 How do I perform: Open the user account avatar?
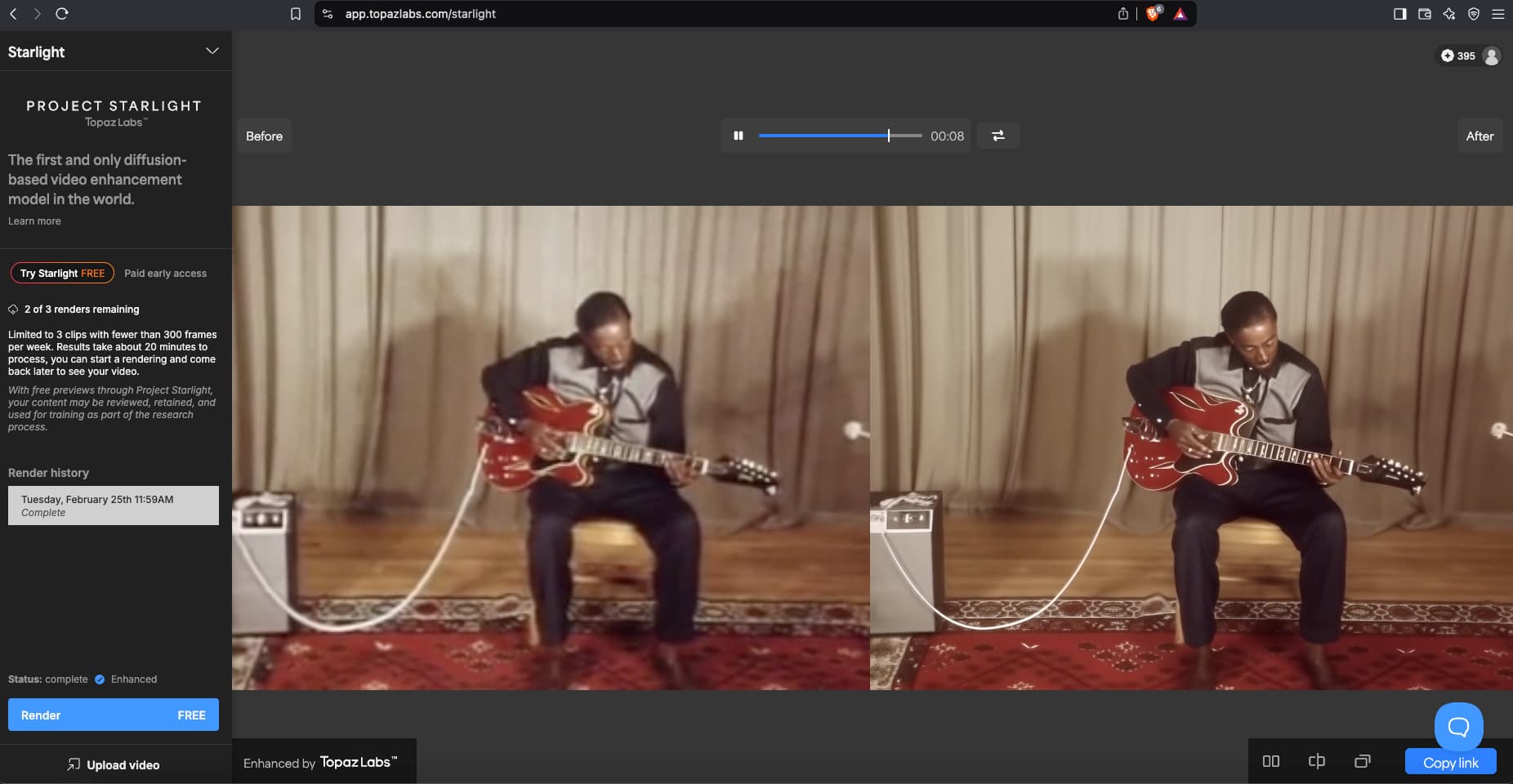coord(1491,56)
